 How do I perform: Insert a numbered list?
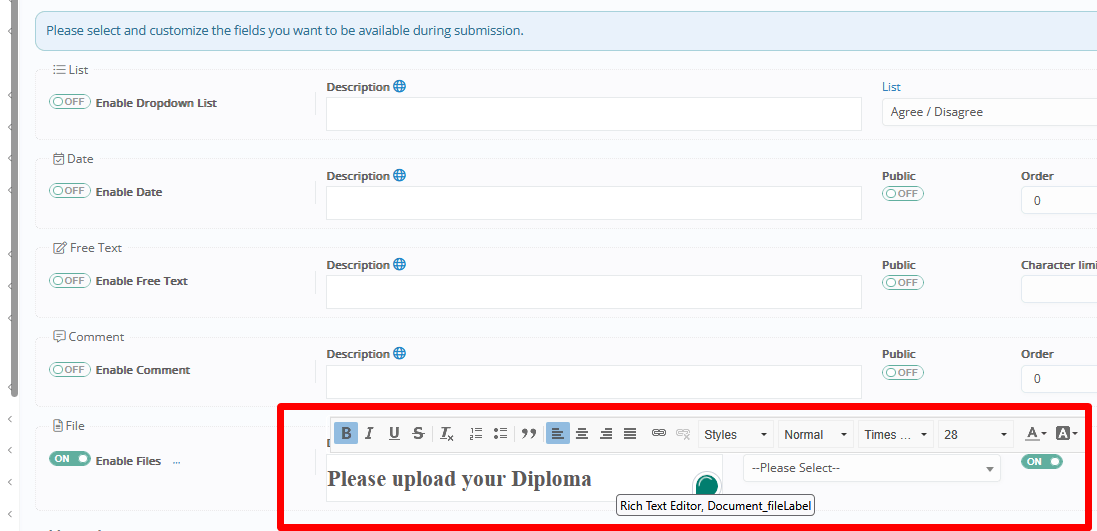(x=476, y=433)
